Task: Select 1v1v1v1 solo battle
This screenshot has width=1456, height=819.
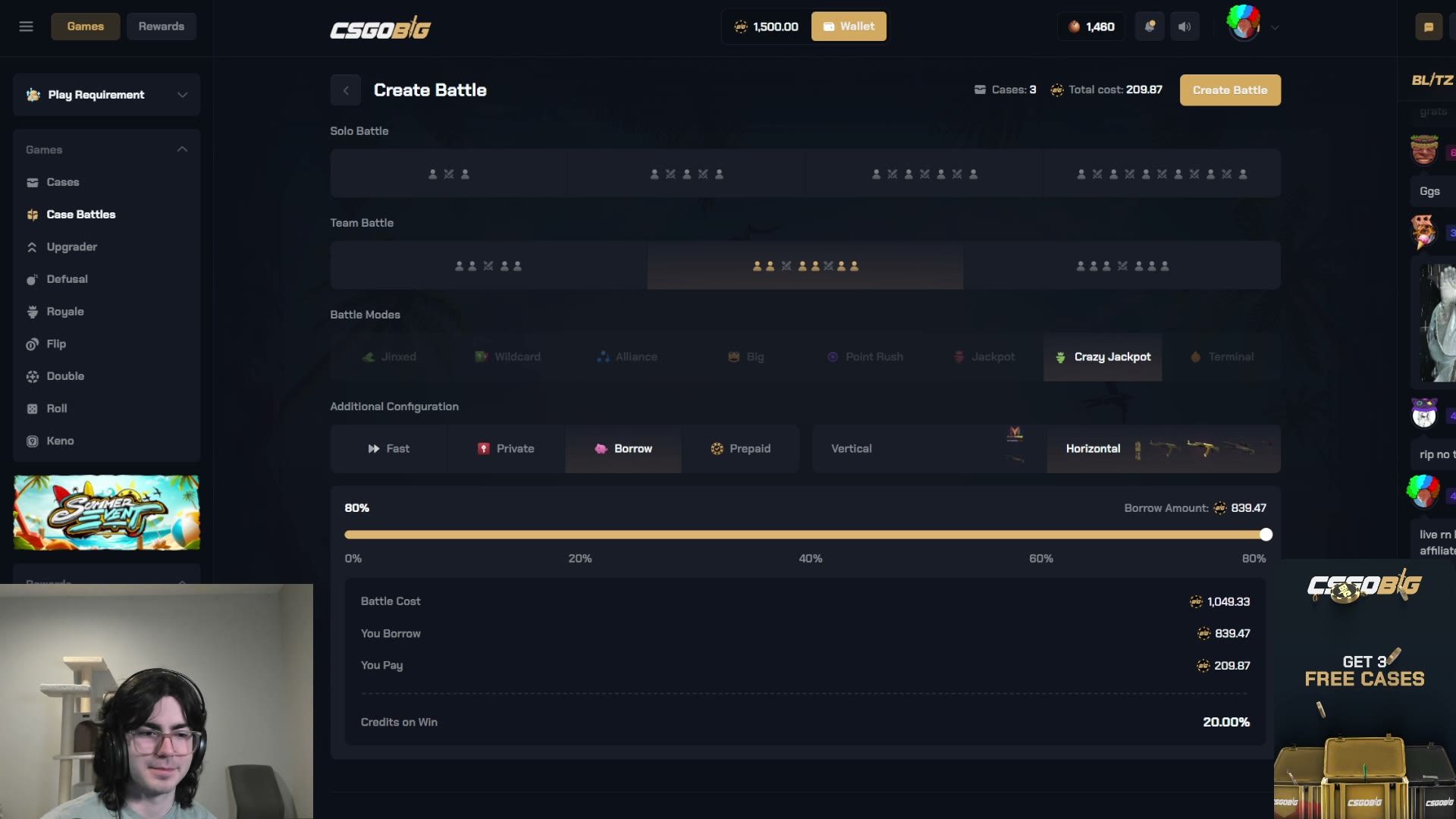Action: pyautogui.click(x=924, y=174)
